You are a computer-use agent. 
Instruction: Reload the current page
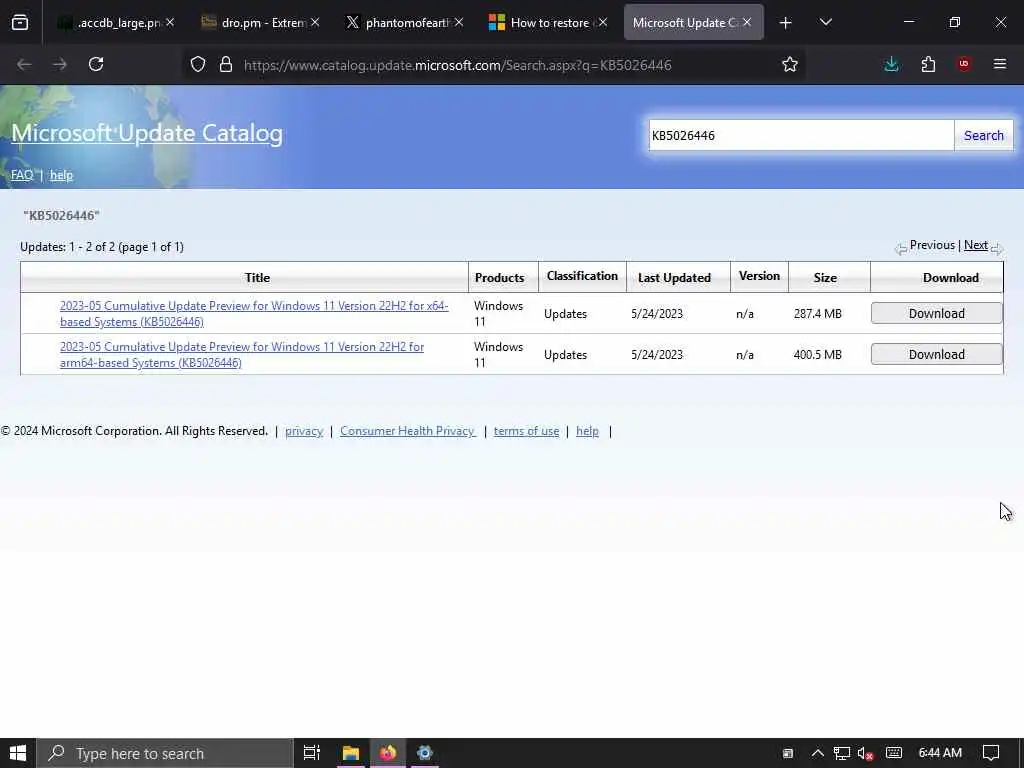coord(96,64)
